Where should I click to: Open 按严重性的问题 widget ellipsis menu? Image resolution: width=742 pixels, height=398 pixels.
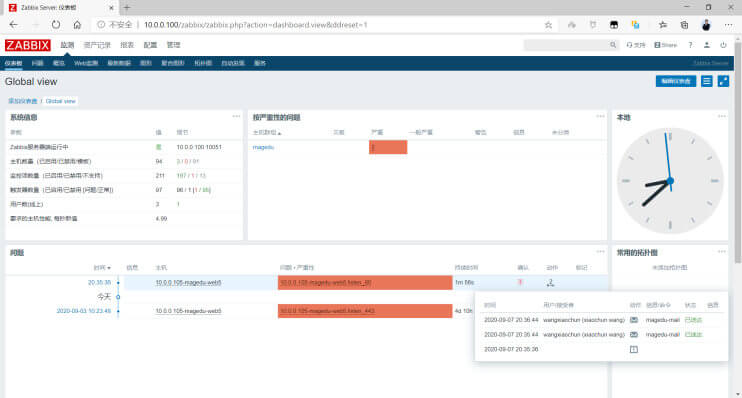601,116
